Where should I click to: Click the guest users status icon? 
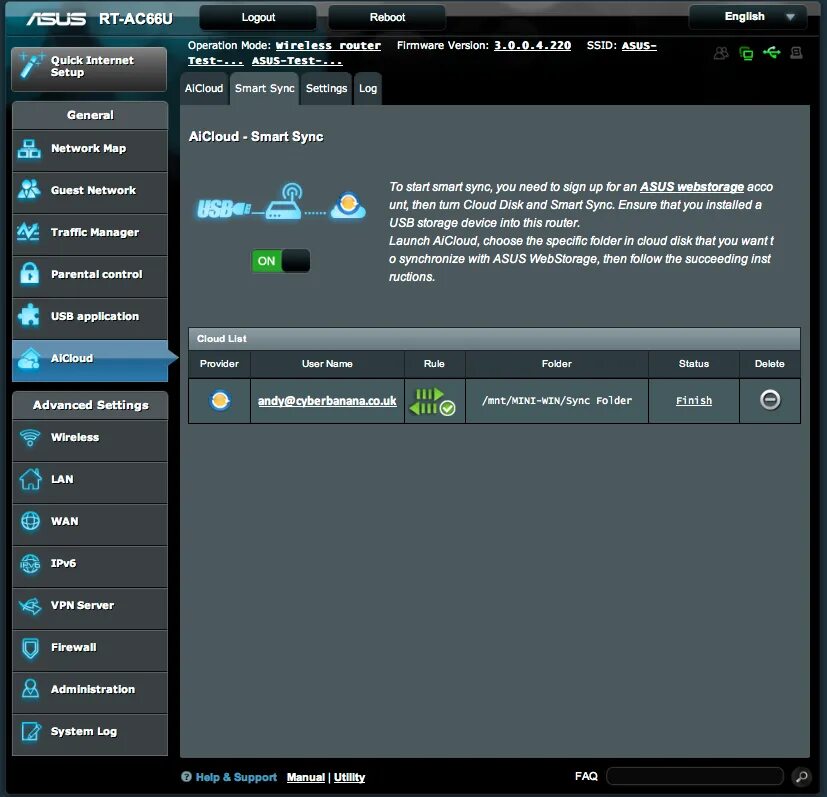(x=721, y=53)
